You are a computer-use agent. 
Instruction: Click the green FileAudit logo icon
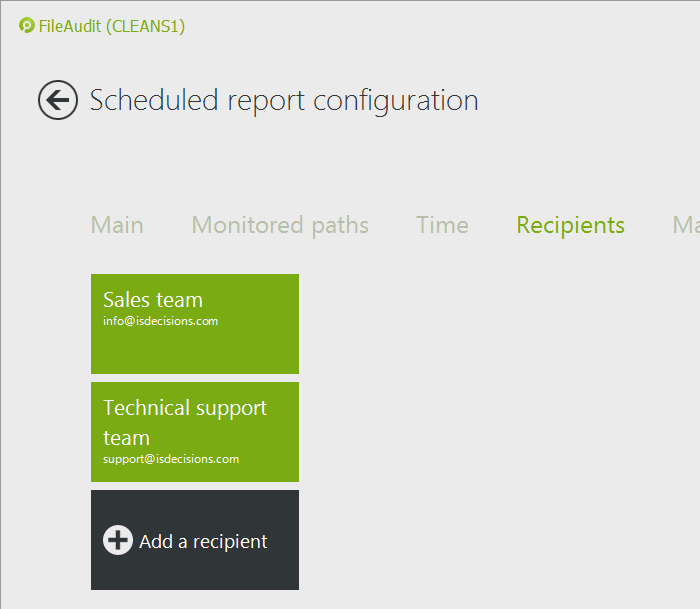pos(27,26)
